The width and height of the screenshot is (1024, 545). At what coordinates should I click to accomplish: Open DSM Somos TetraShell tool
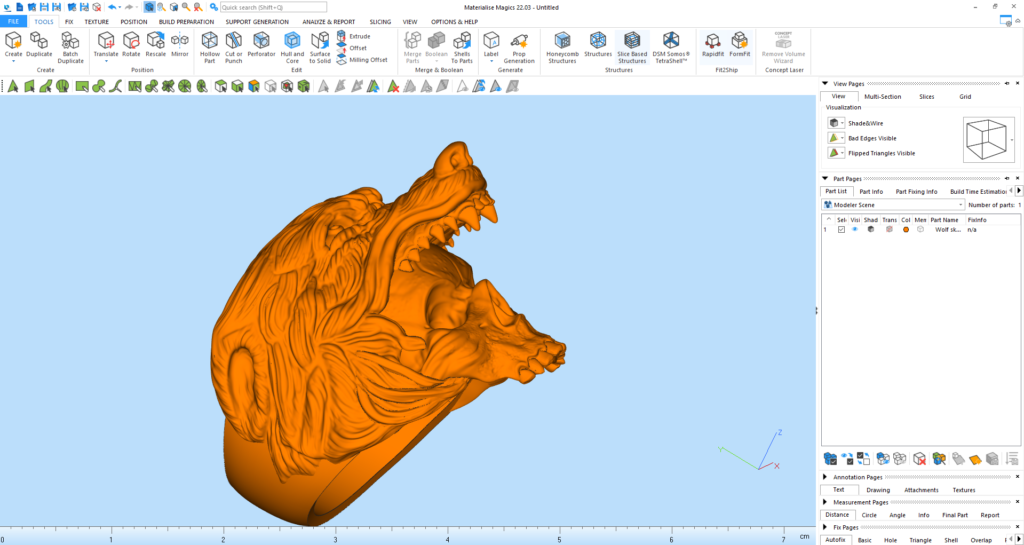point(671,48)
